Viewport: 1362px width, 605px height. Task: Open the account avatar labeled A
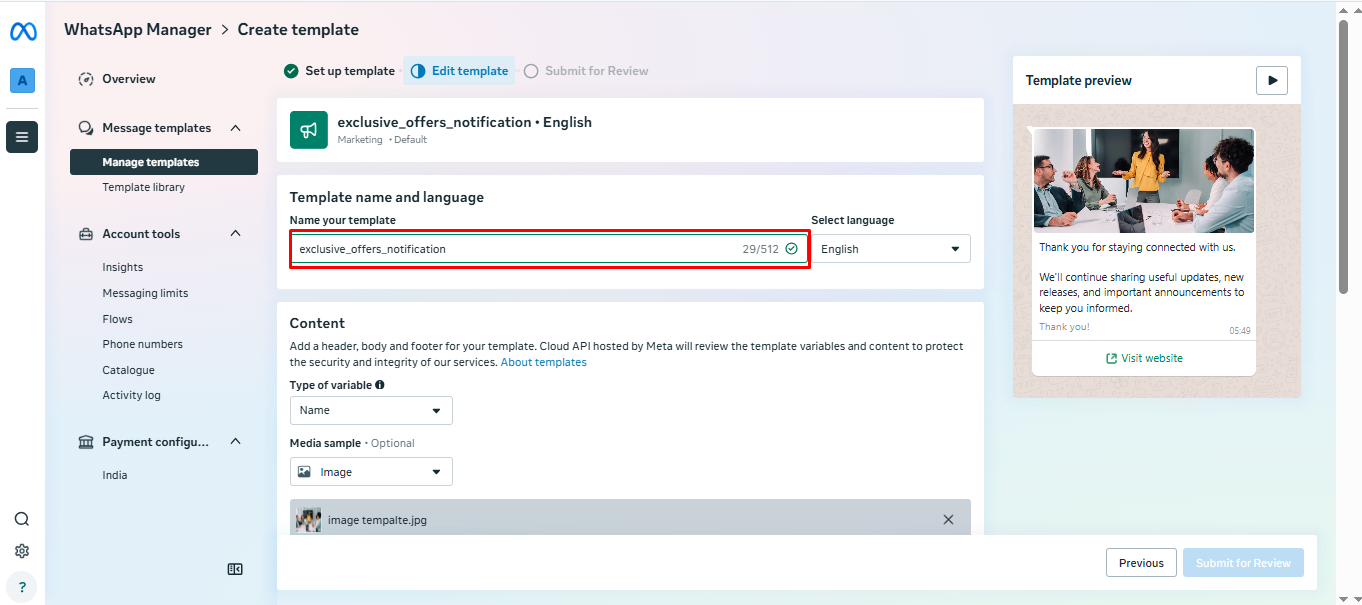(22, 81)
